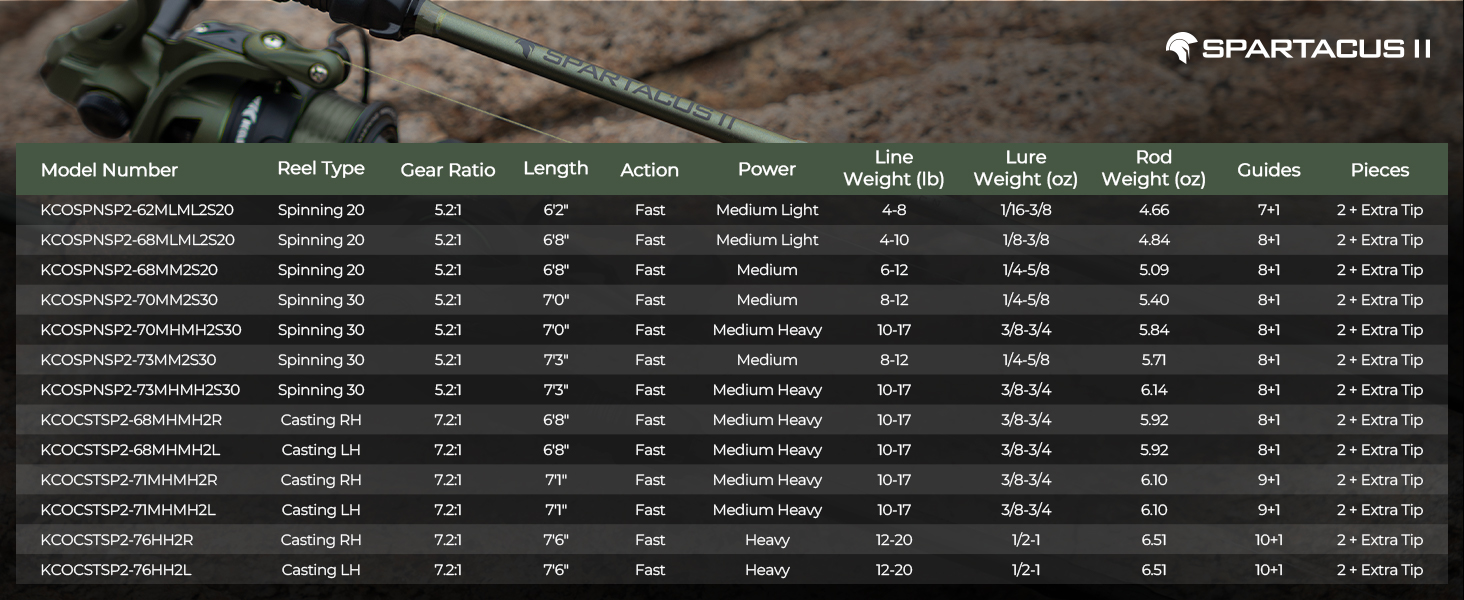Click the 6.14 rod weight value
The width and height of the screenshot is (1464, 600).
tap(1154, 390)
